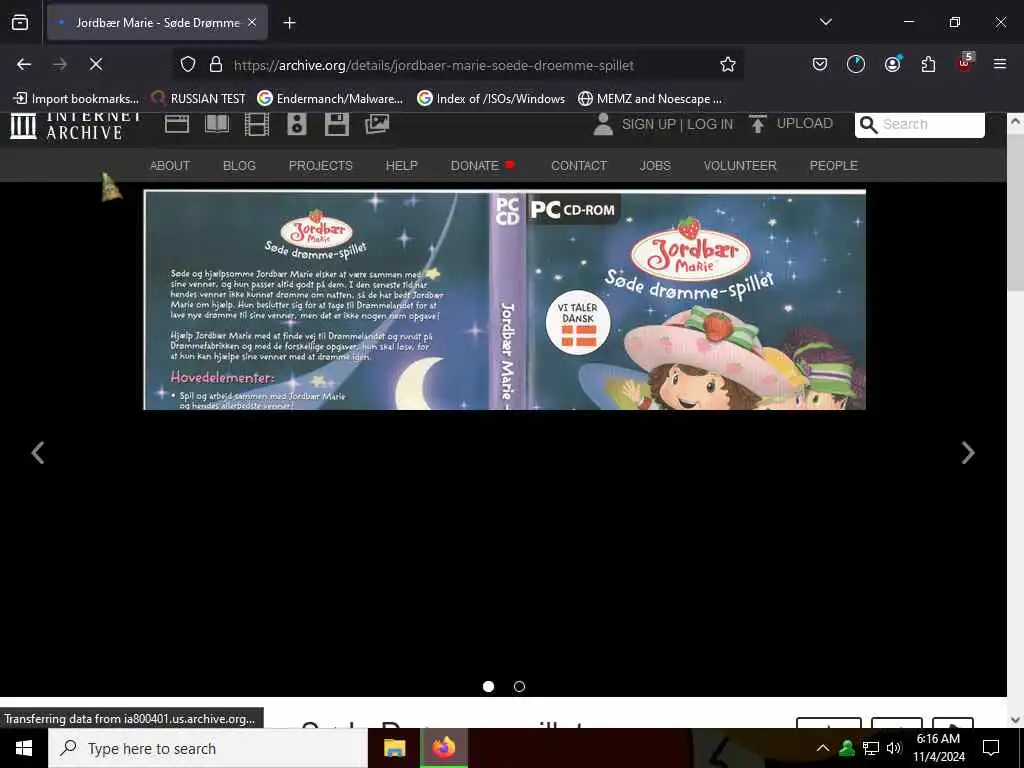Open the uBlock extension icon with badge
The width and height of the screenshot is (1024, 768).
(965, 63)
